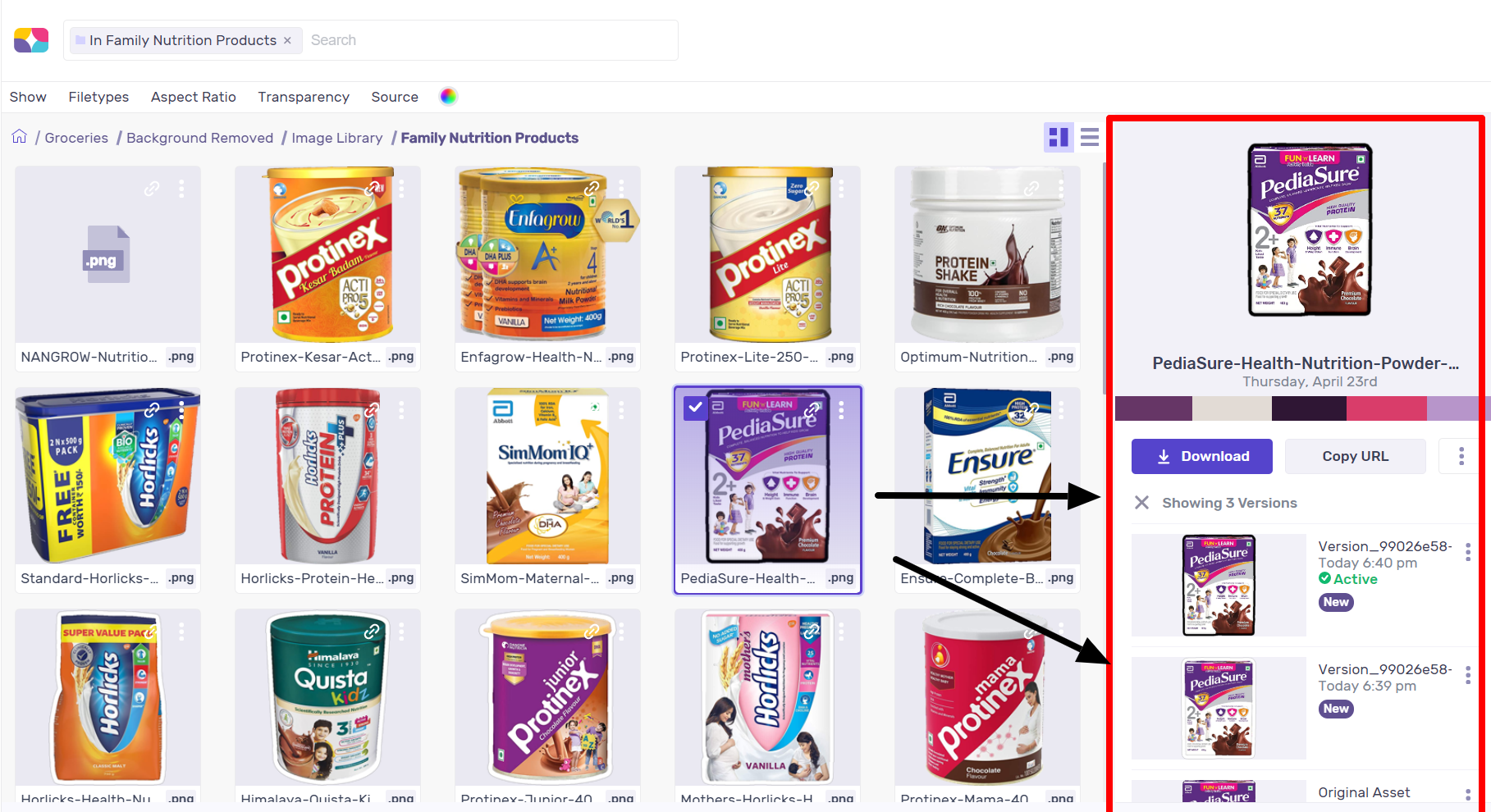Open the Show filter dropdown
1491x812 pixels.
(28, 97)
